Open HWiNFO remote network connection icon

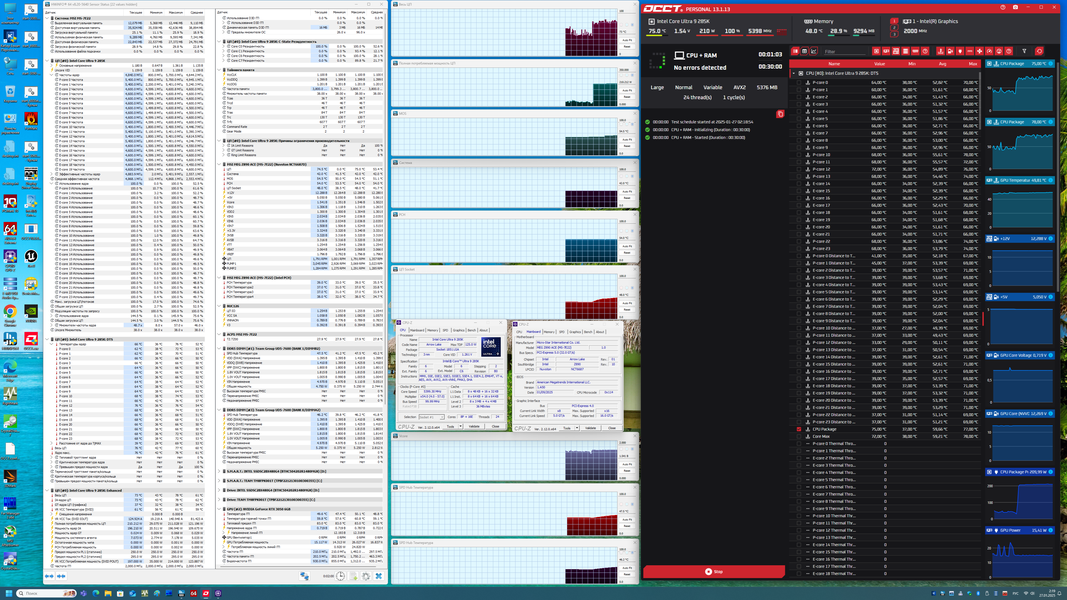click(x=304, y=576)
